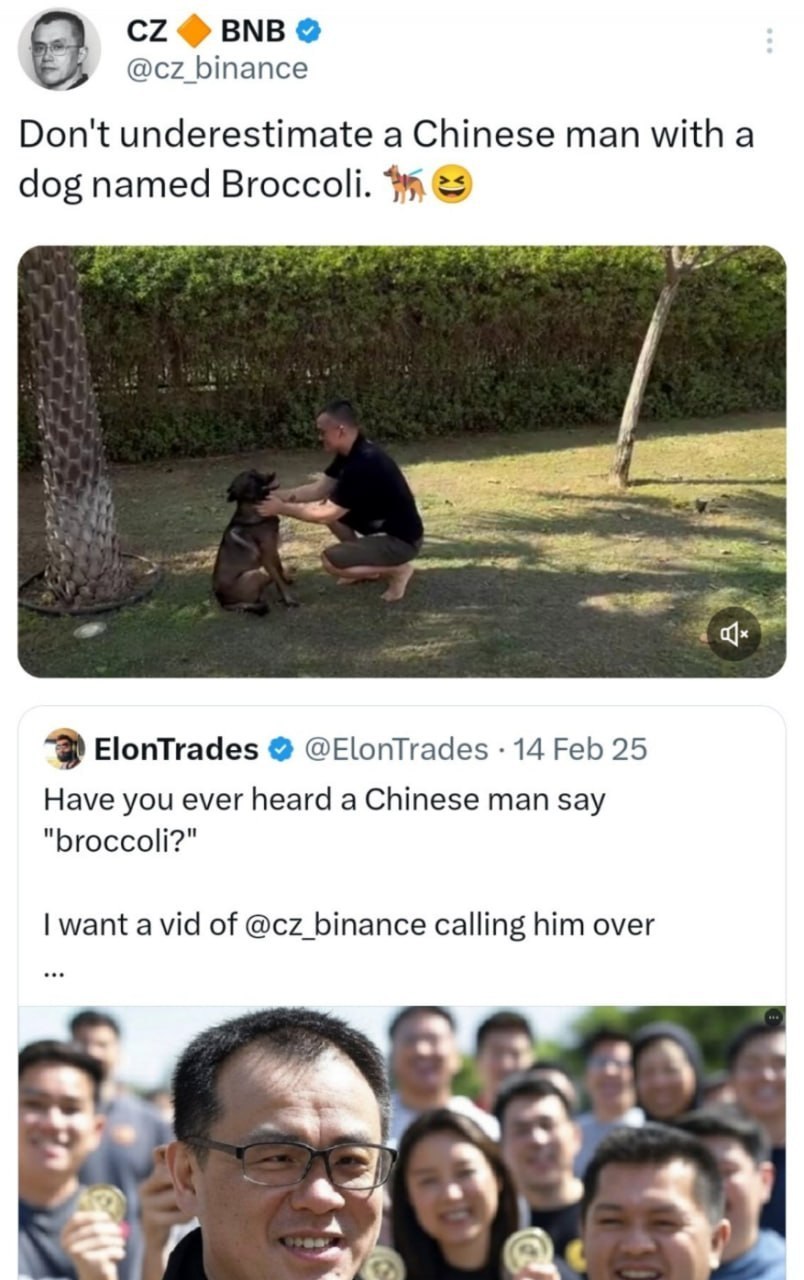The height and width of the screenshot is (1280, 804).
Task: Open the three-dot more options menu
Action: coord(769,41)
